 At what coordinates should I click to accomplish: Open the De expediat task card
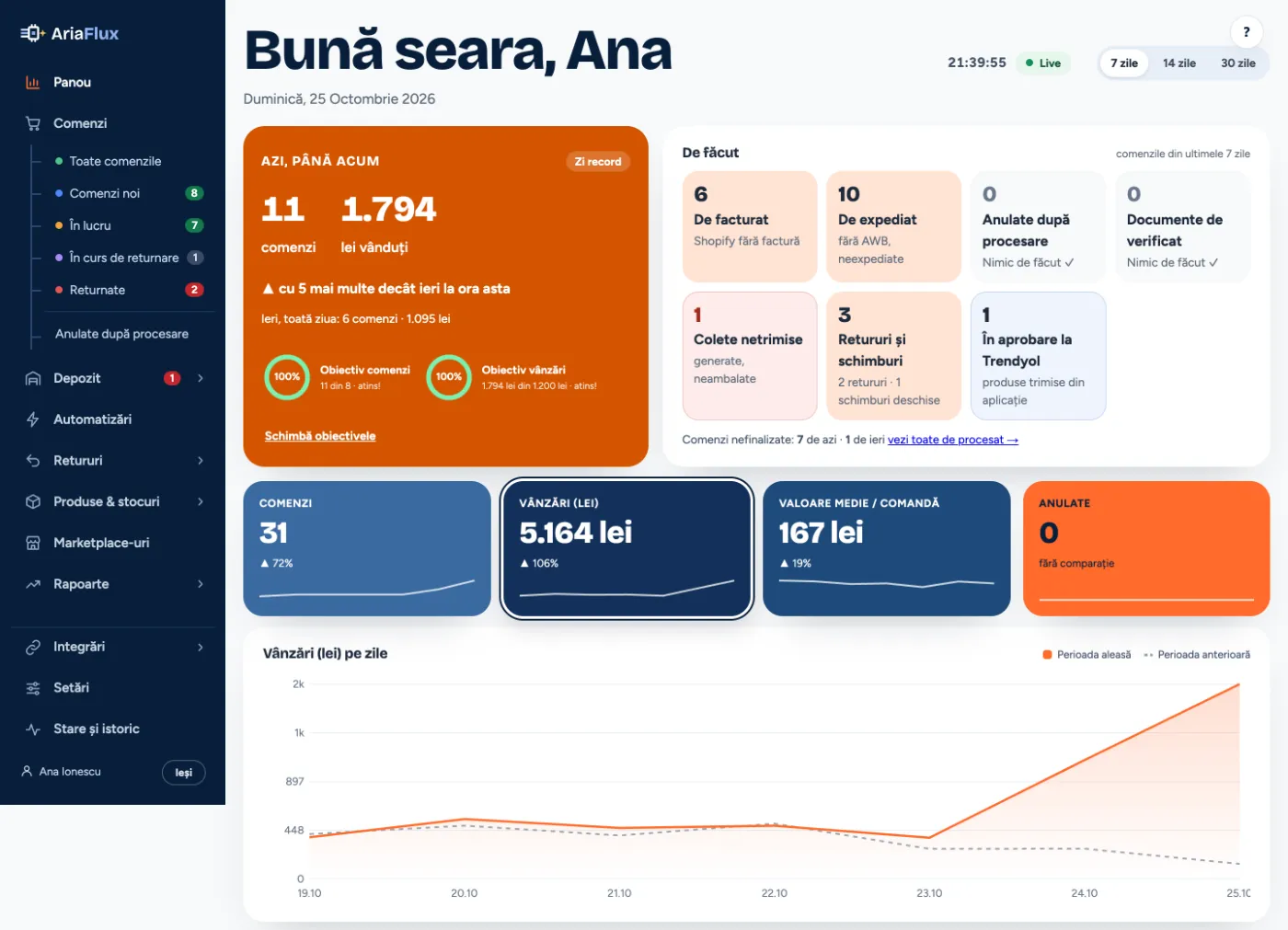pos(894,226)
